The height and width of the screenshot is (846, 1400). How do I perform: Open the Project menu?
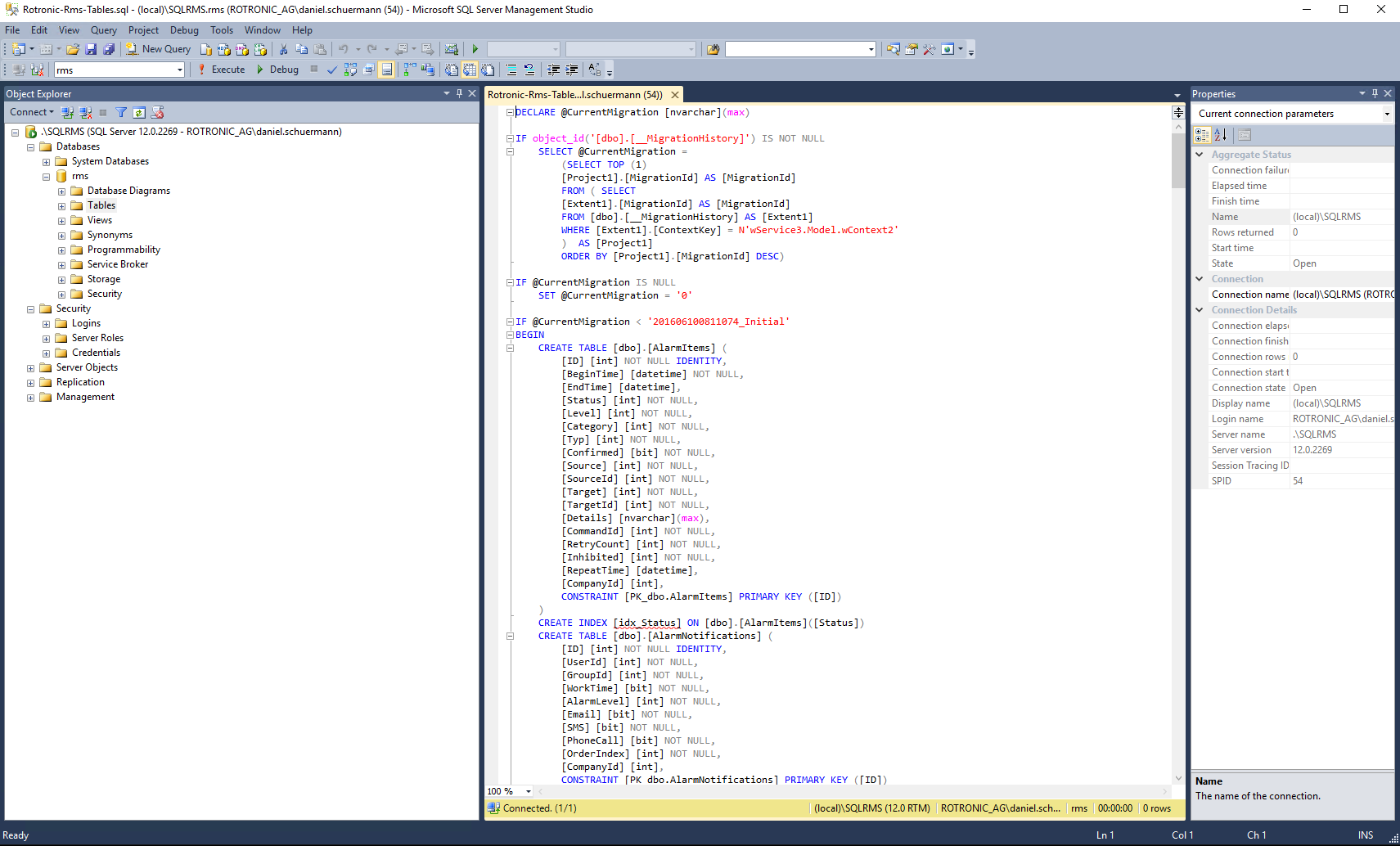click(x=143, y=30)
